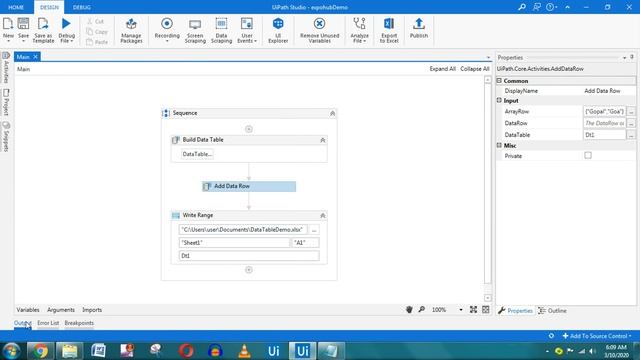
Task: Close the Main tab
Action: click(36, 57)
